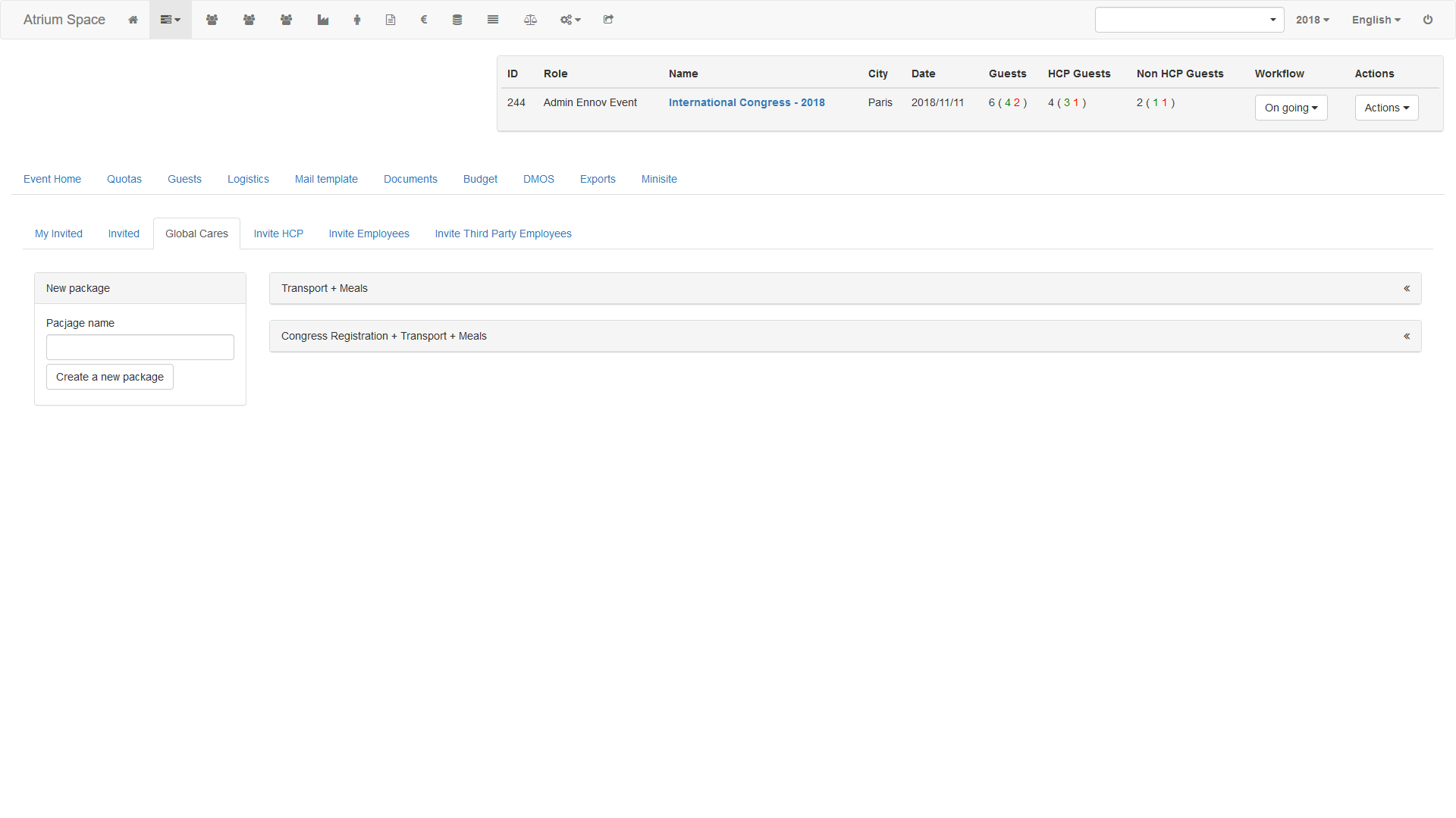The image size is (1456, 818).
Task: Click the Workflow column header
Action: click(x=1279, y=74)
